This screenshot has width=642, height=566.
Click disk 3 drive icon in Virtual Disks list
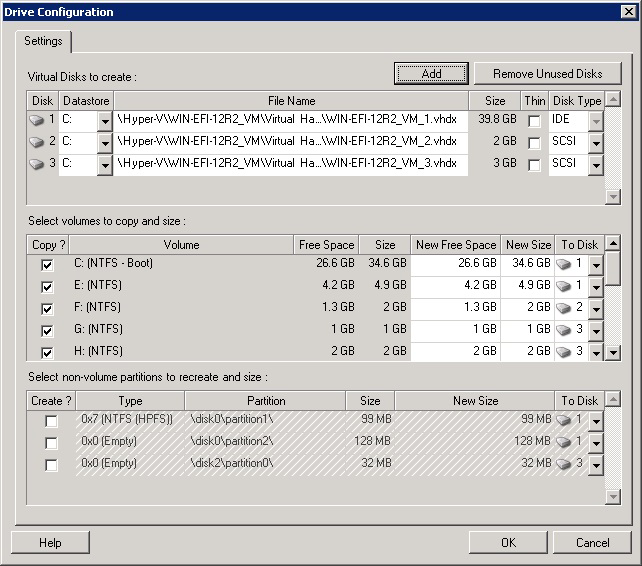[38, 164]
